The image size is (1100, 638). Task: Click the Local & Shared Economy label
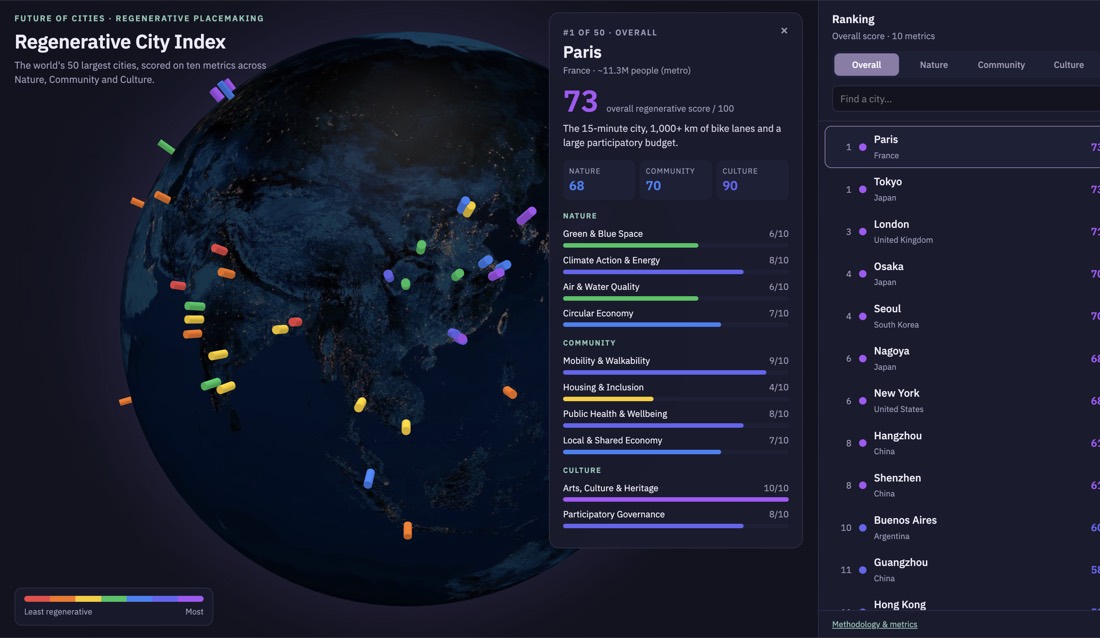[612, 440]
